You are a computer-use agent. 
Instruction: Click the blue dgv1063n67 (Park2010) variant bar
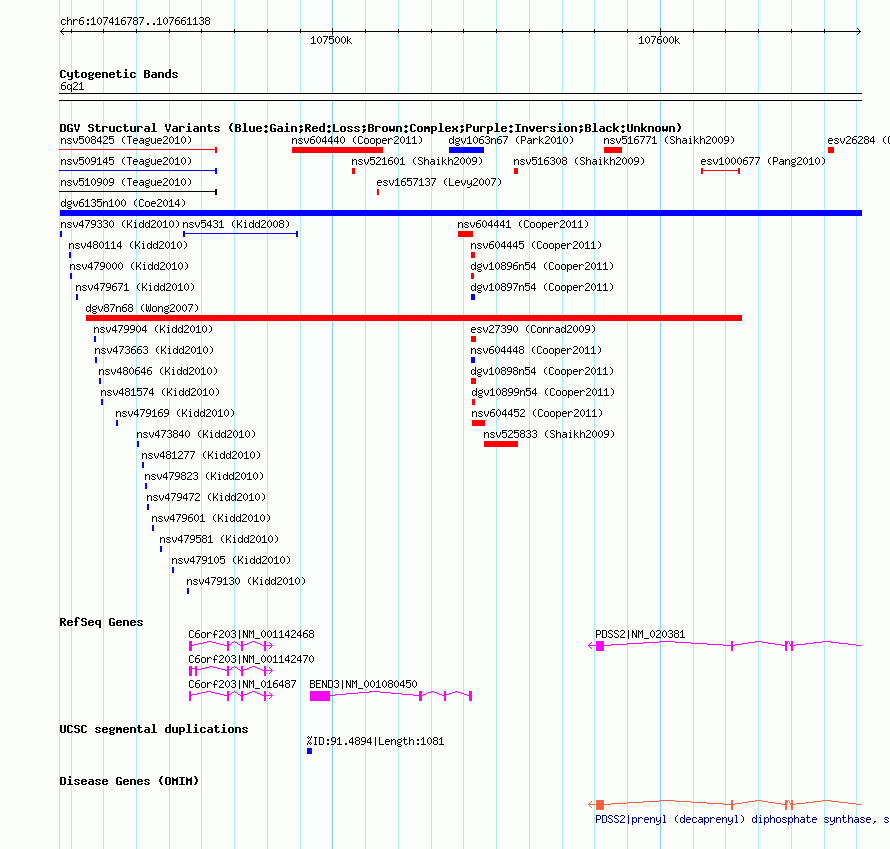tap(466, 150)
